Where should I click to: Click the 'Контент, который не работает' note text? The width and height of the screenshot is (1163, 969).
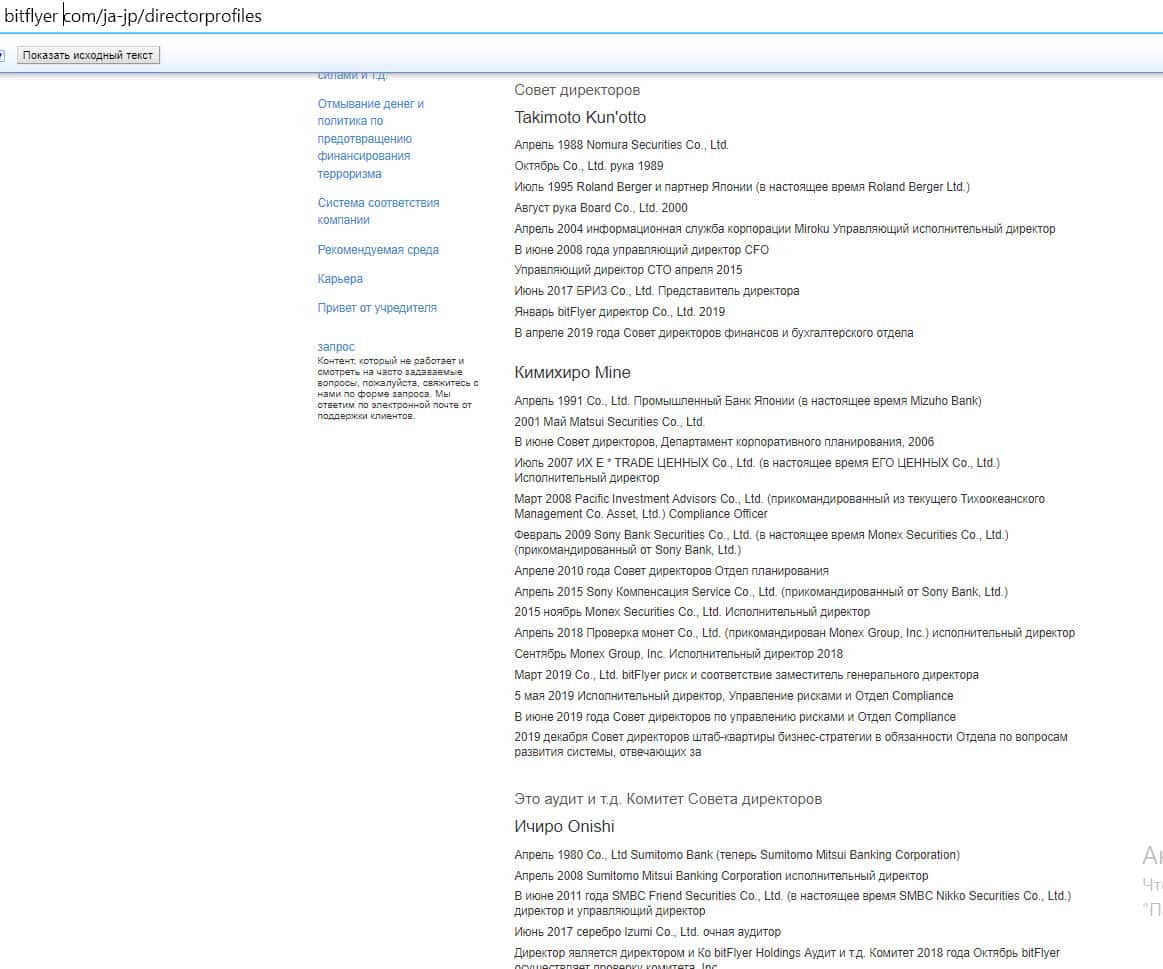click(x=398, y=388)
